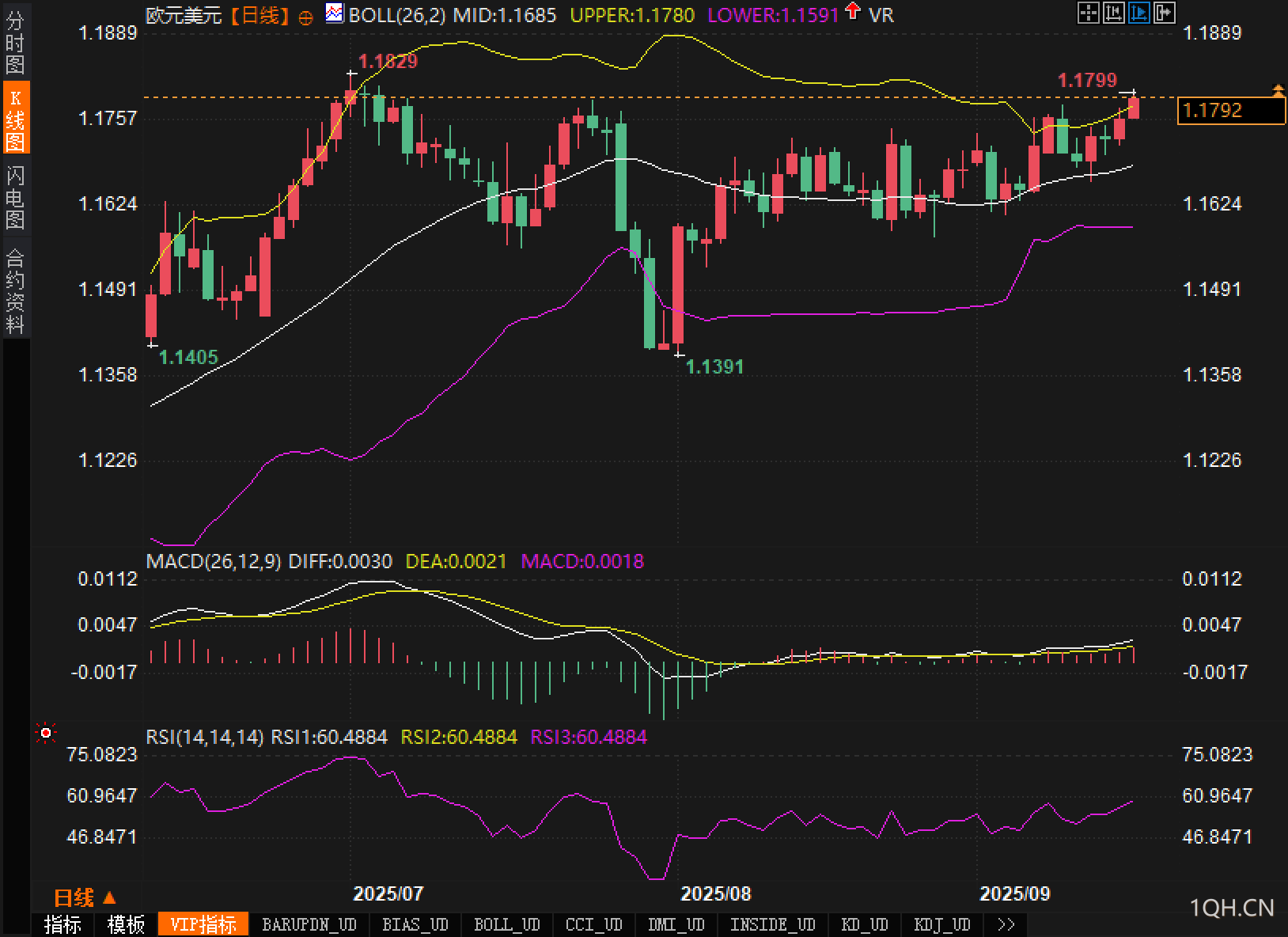
Task: Click the orange arrow marker above 1.1792 price
Action: [1278, 89]
